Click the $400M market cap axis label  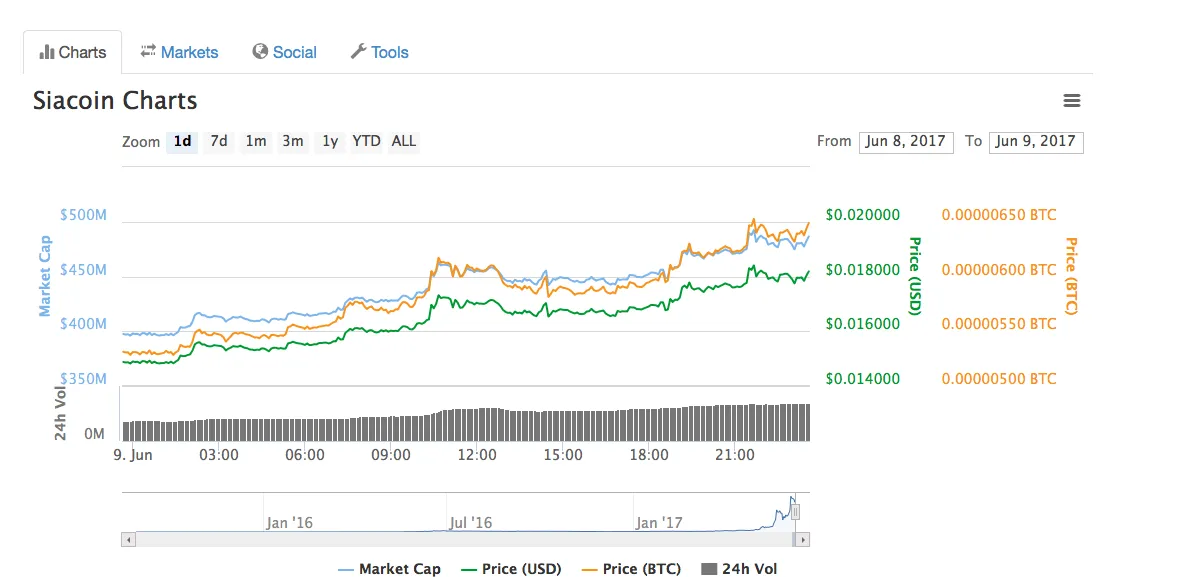coord(83,324)
